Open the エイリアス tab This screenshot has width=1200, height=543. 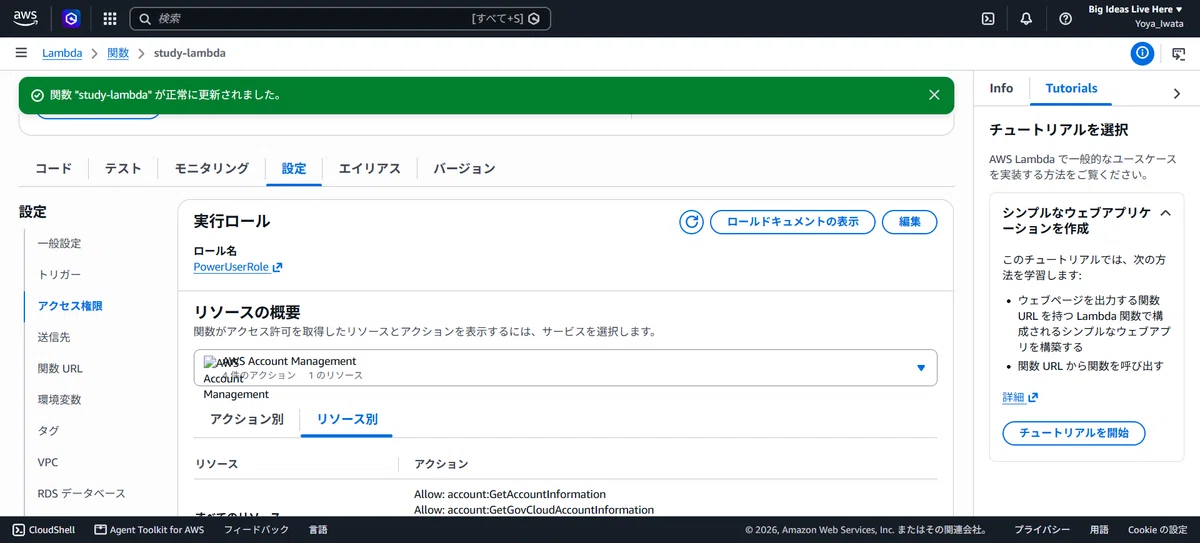[x=369, y=169]
